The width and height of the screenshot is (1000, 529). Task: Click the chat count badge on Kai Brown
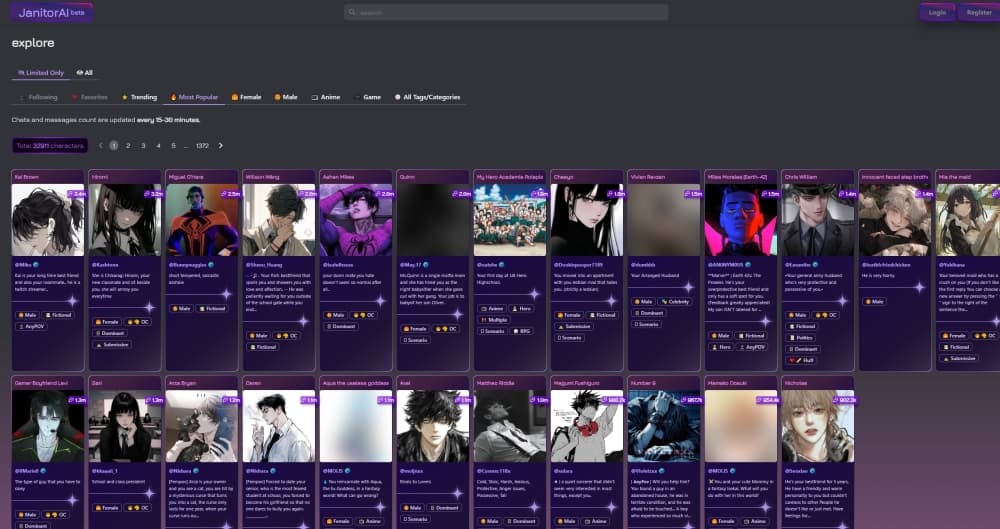coord(76,193)
